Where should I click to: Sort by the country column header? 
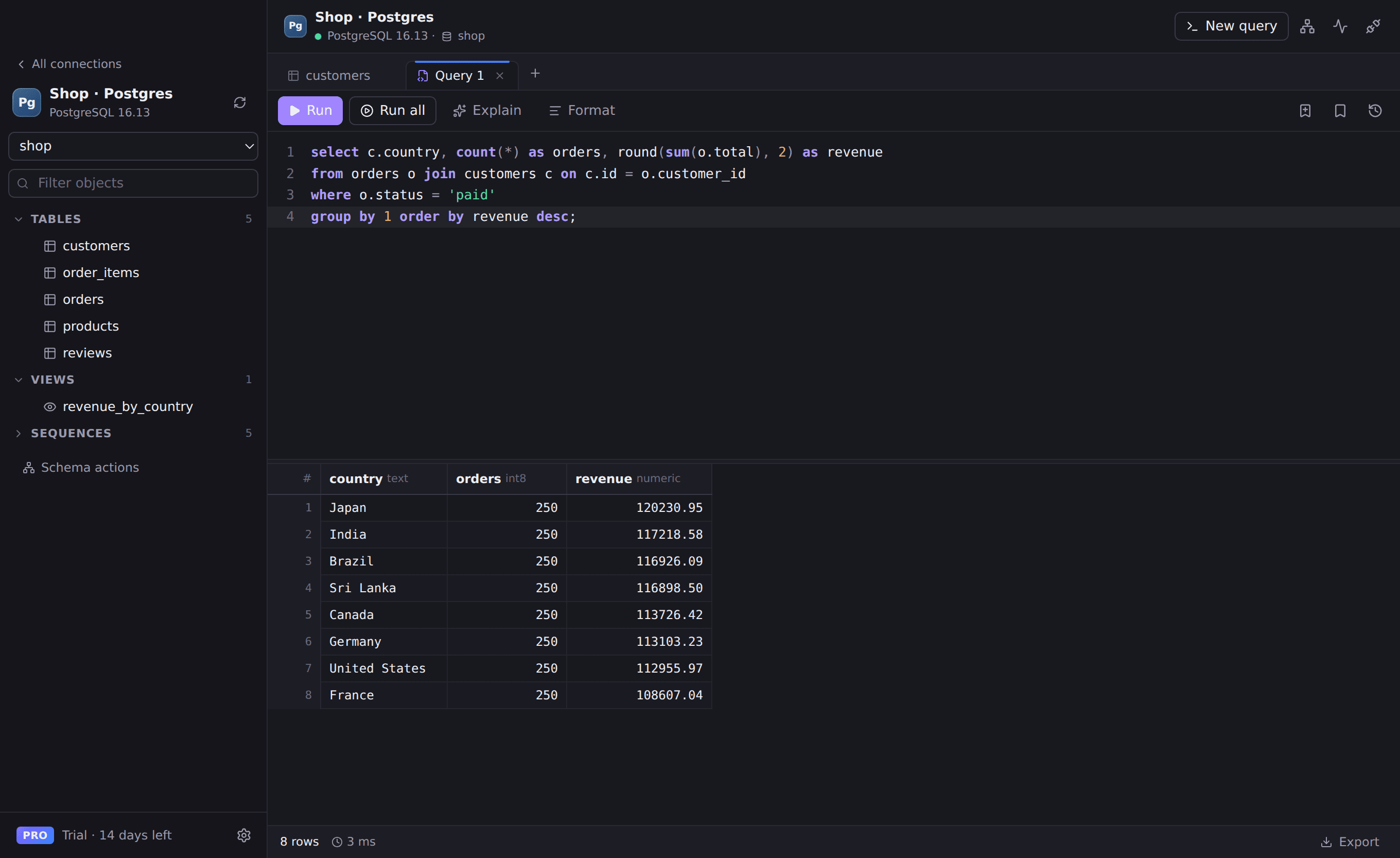tap(383, 479)
